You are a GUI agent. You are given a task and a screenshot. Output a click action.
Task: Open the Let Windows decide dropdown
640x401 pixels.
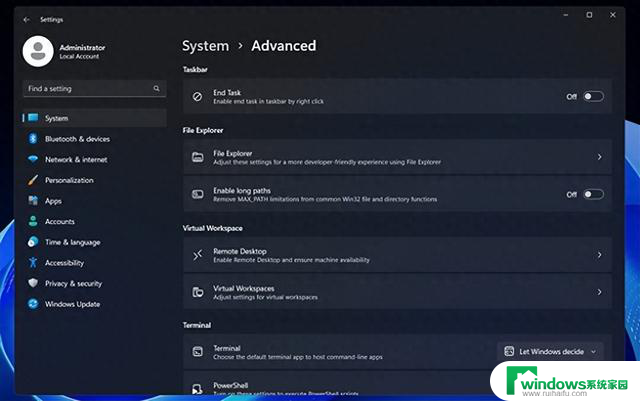[550, 352]
